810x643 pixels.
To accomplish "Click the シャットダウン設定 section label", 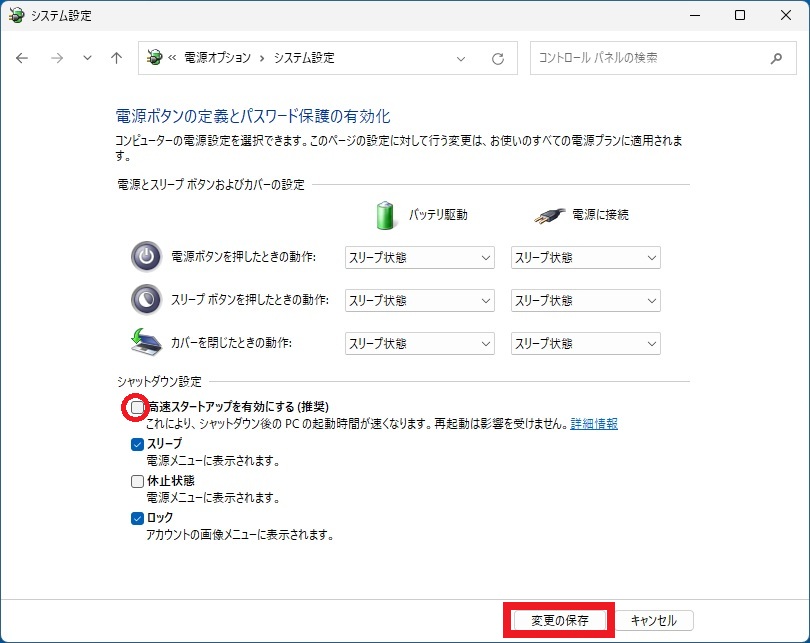I will click(159, 382).
